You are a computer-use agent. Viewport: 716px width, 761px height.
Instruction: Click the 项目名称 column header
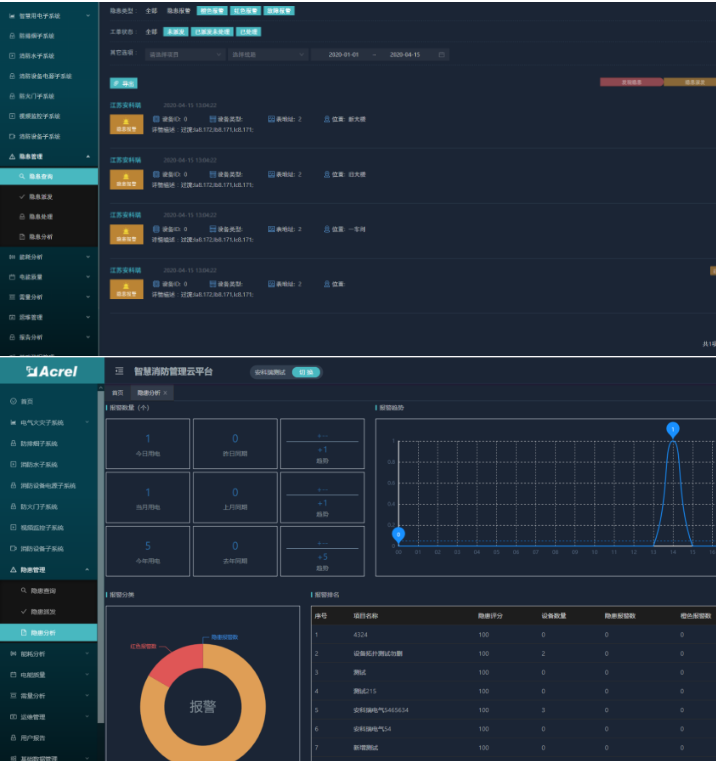pos(366,615)
